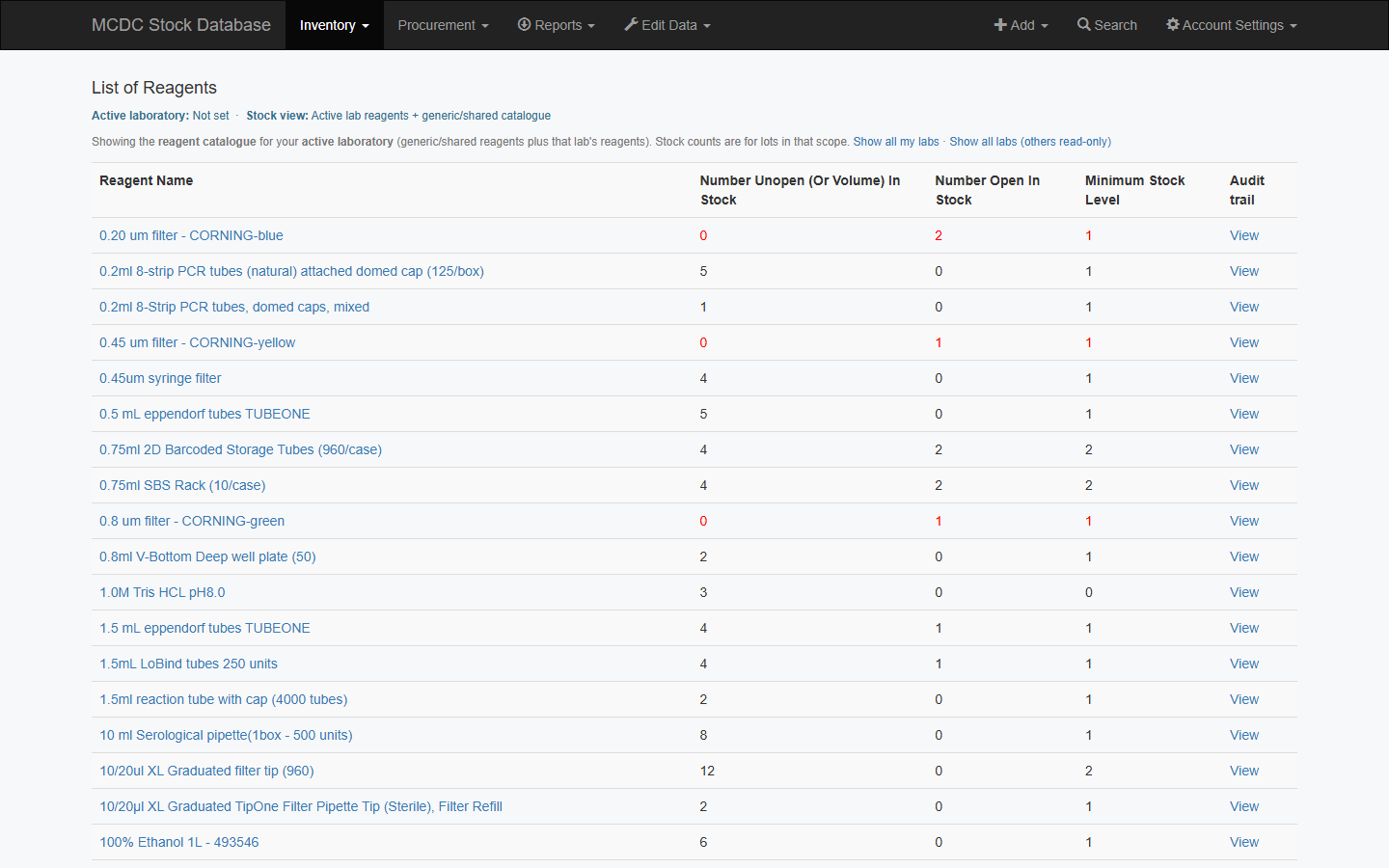Open 100% Ethanol 1L - 493546

(x=178, y=842)
